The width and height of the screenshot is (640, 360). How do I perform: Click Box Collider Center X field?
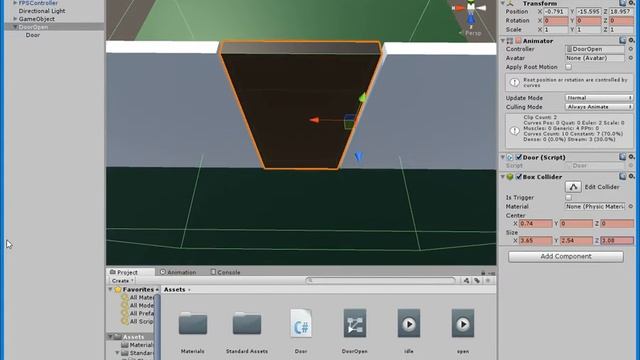[x=536, y=224]
